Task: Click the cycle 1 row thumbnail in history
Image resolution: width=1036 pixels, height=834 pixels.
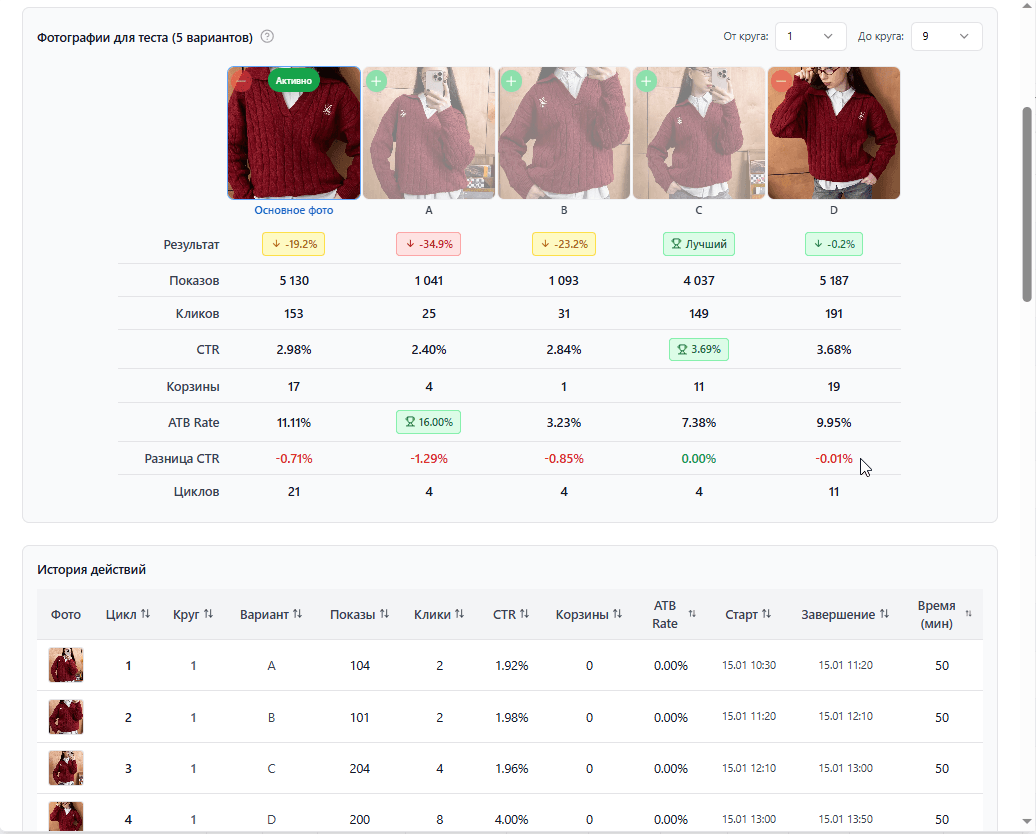Action: click(x=66, y=665)
